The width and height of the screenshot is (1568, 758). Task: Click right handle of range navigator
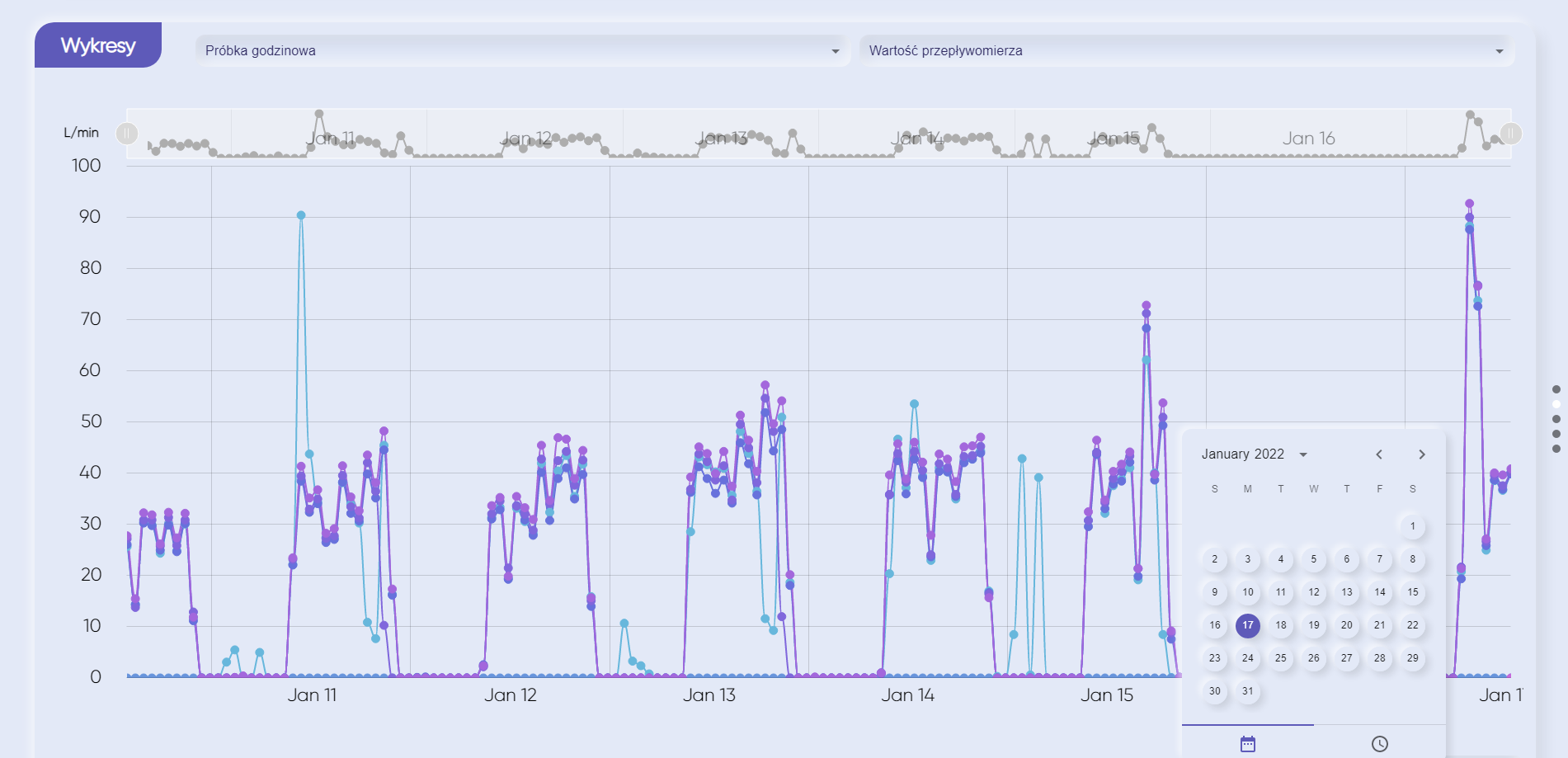pos(1510,134)
